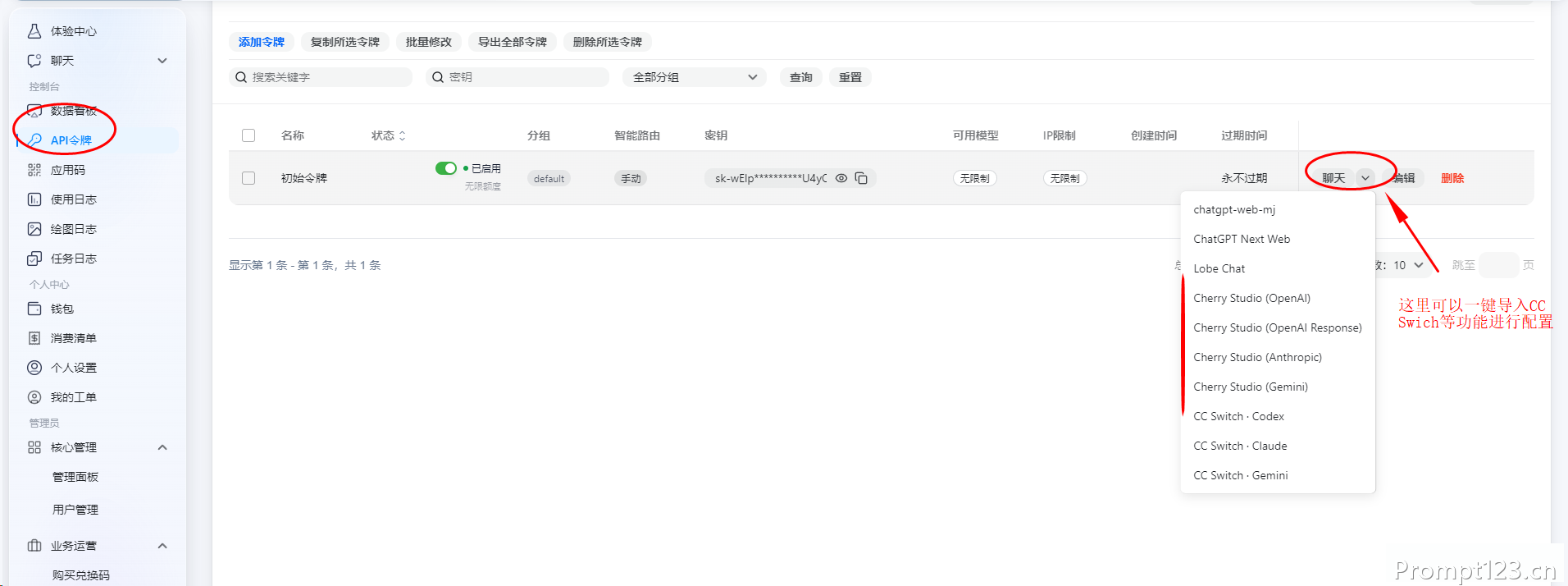Collapse the 业务运营 section chevron

tap(162, 546)
